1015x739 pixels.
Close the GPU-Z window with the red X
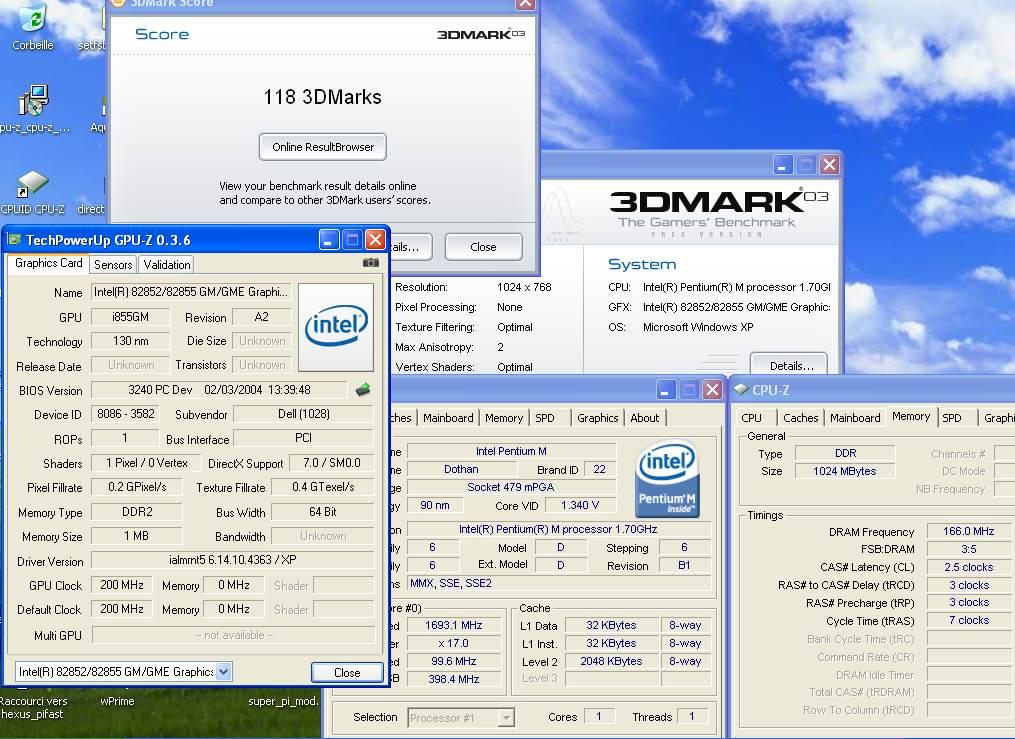pyautogui.click(x=375, y=240)
